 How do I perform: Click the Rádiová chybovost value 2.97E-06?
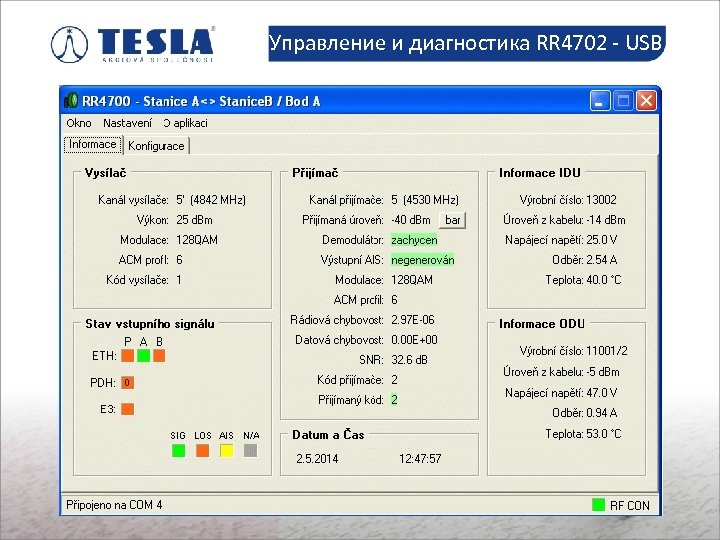412,320
